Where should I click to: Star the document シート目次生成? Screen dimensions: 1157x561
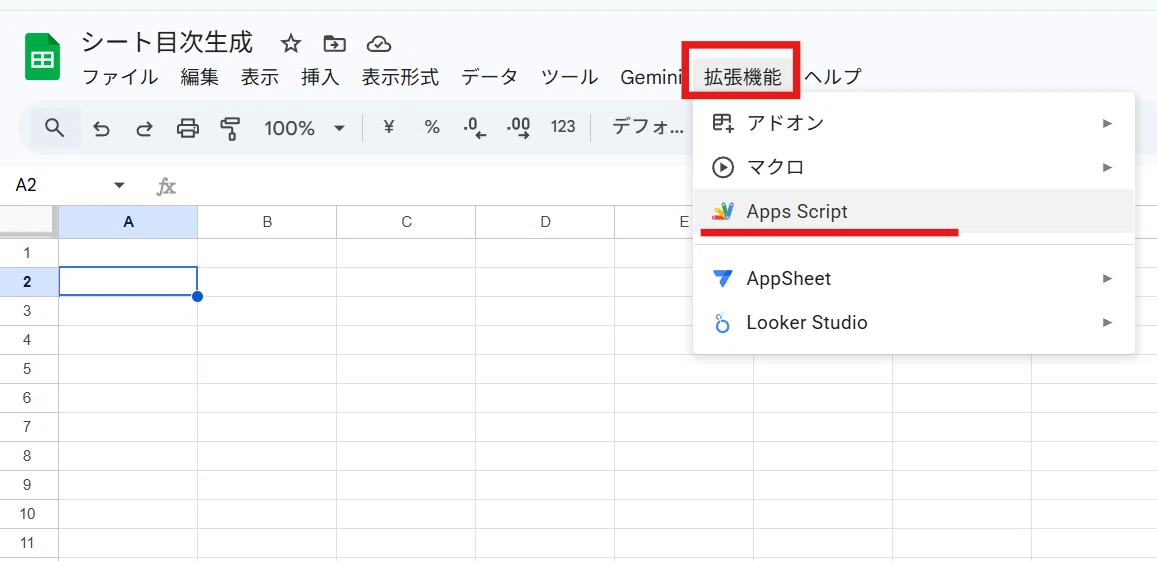(x=291, y=44)
